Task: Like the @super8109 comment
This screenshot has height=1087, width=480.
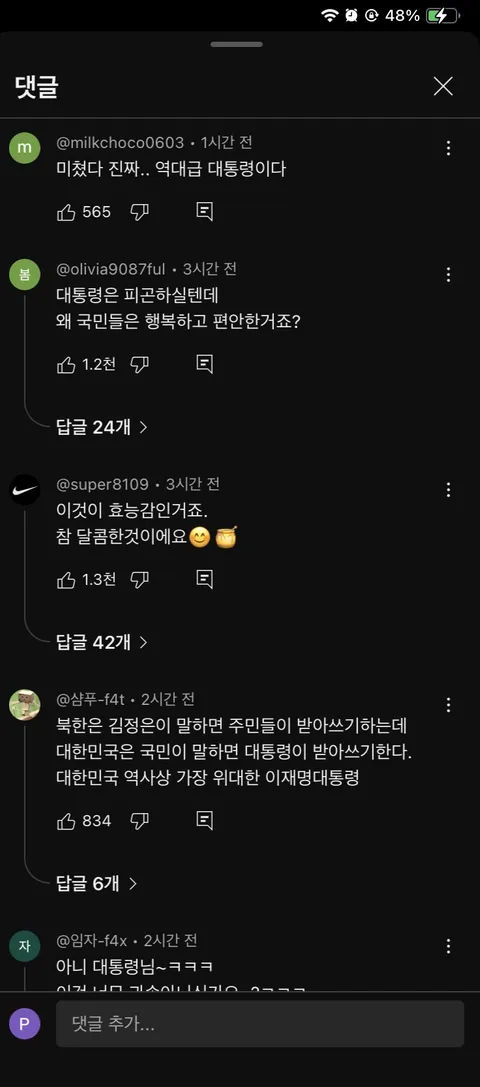Action: (66, 580)
